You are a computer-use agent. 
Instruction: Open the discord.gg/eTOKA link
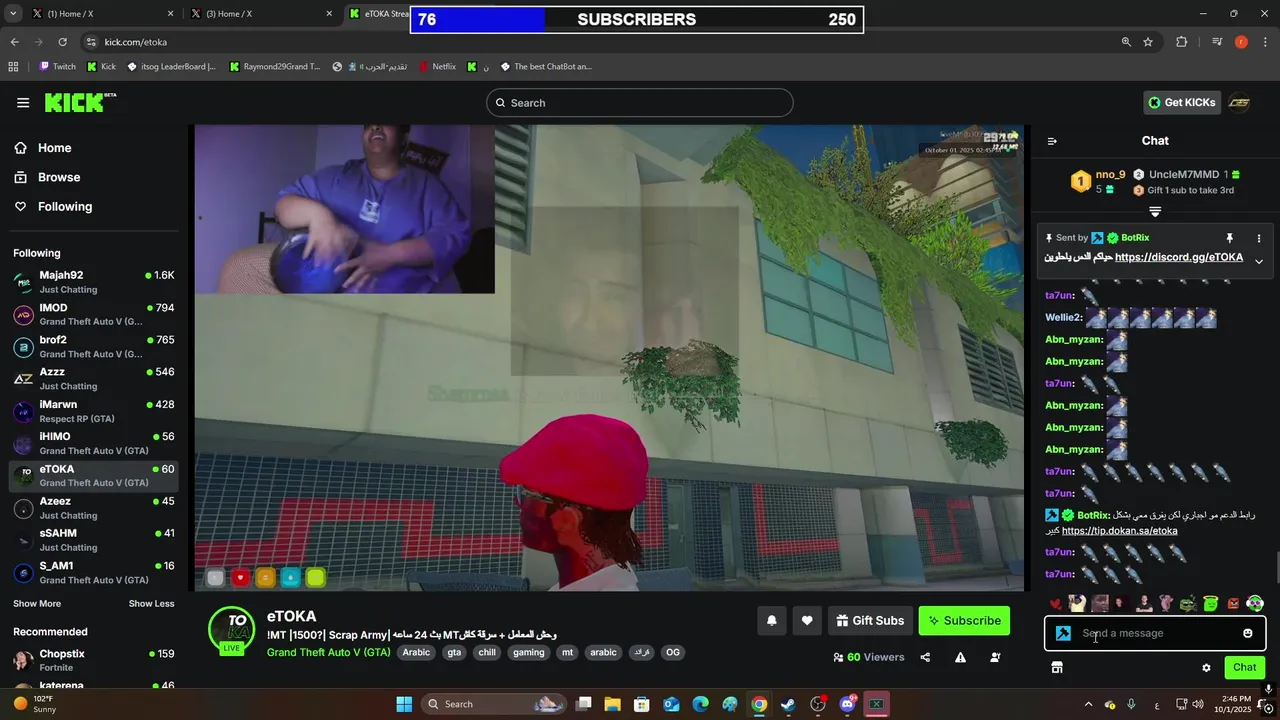1179,257
